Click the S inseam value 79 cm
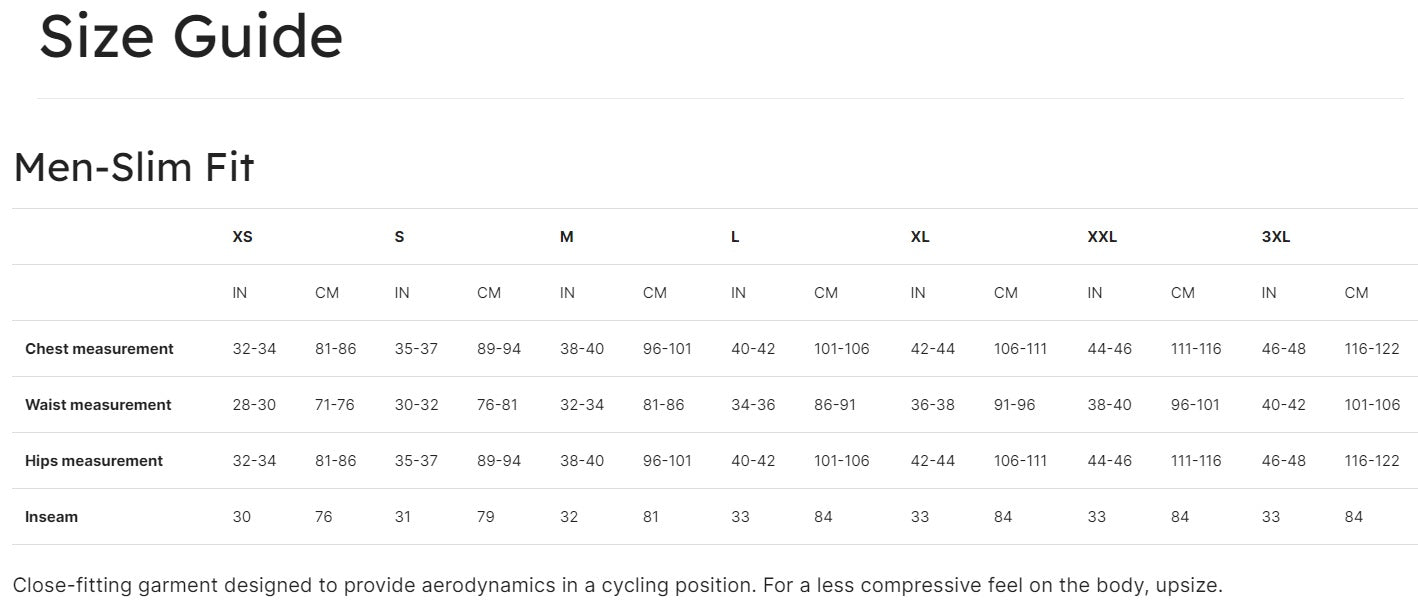The image size is (1418, 614). (x=487, y=517)
